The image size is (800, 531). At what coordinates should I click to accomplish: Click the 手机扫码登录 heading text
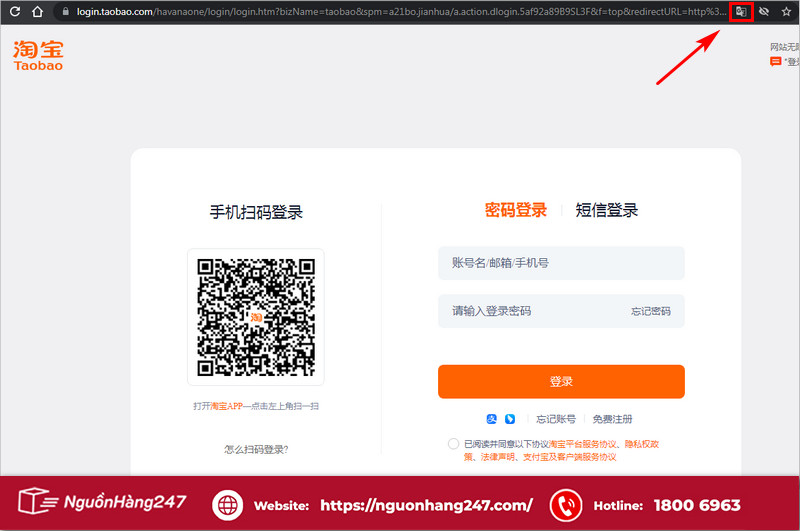[x=256, y=212]
